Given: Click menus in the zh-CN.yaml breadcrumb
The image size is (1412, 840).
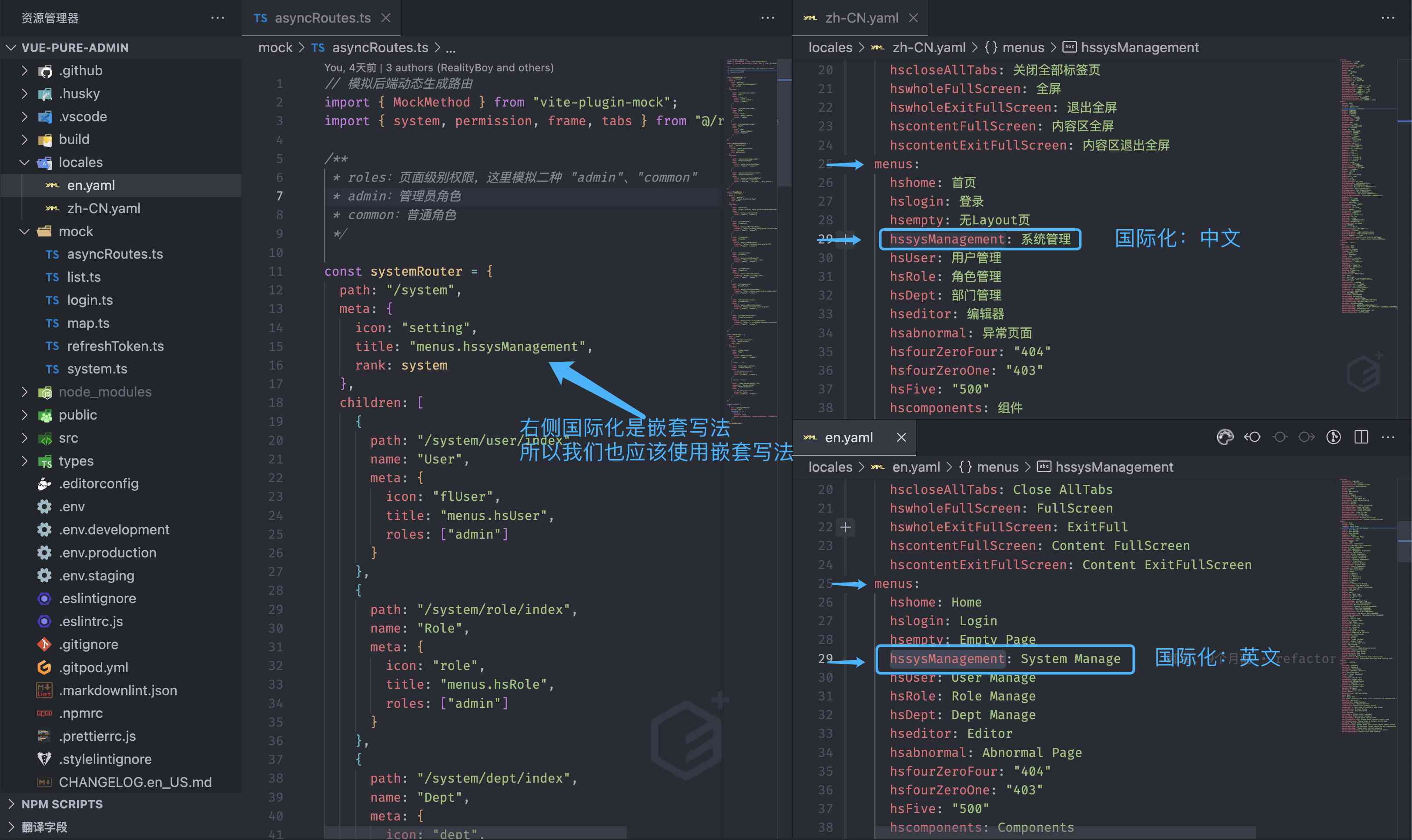Looking at the screenshot, I should (x=1023, y=47).
